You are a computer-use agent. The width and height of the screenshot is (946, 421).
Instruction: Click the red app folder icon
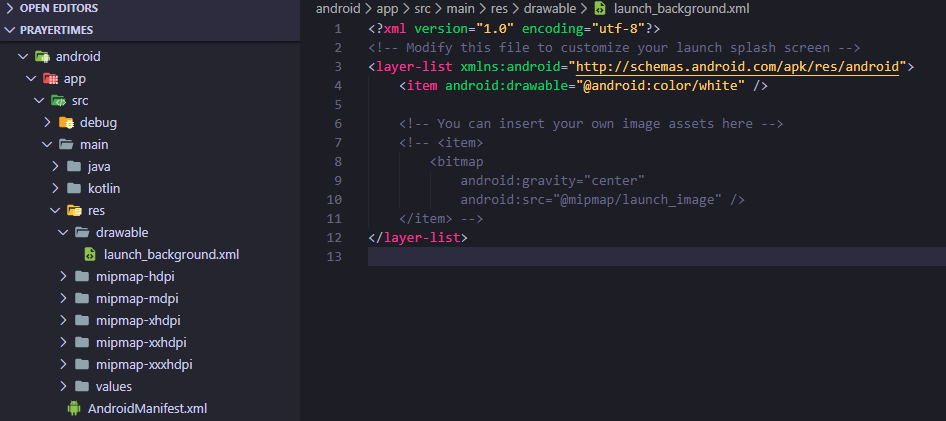[x=50, y=79]
